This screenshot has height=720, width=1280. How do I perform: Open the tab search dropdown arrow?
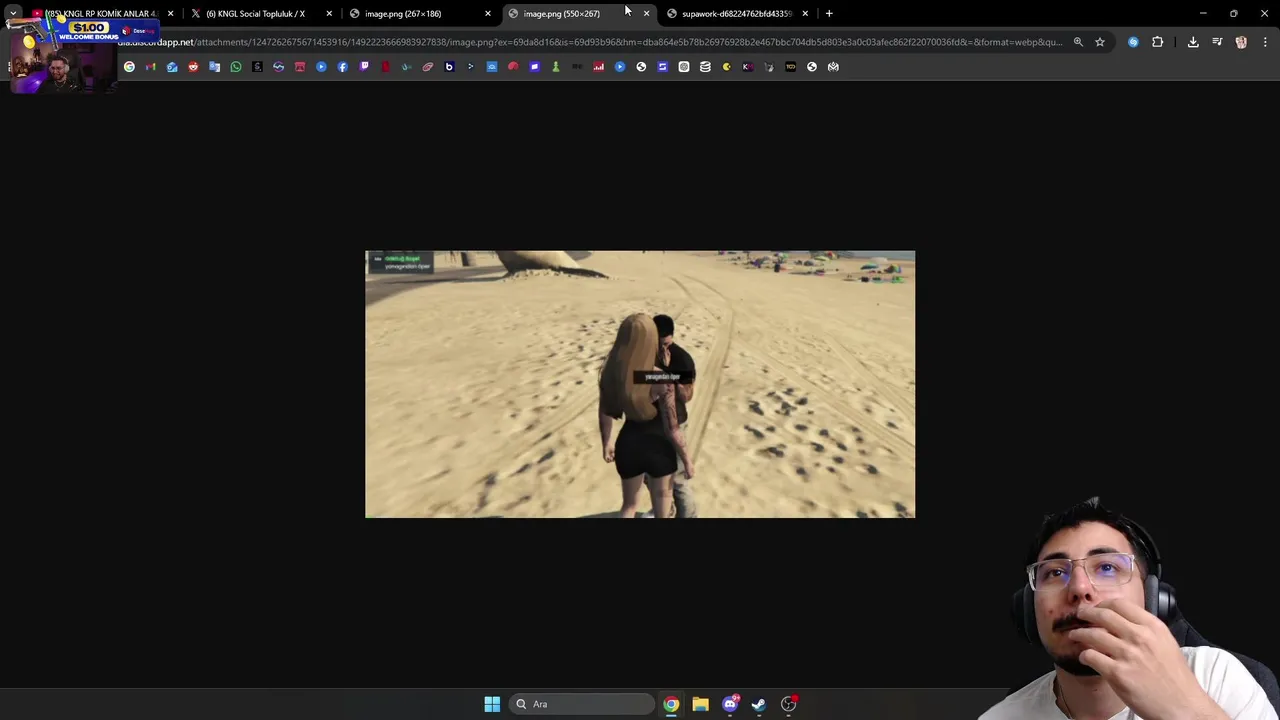[13, 13]
